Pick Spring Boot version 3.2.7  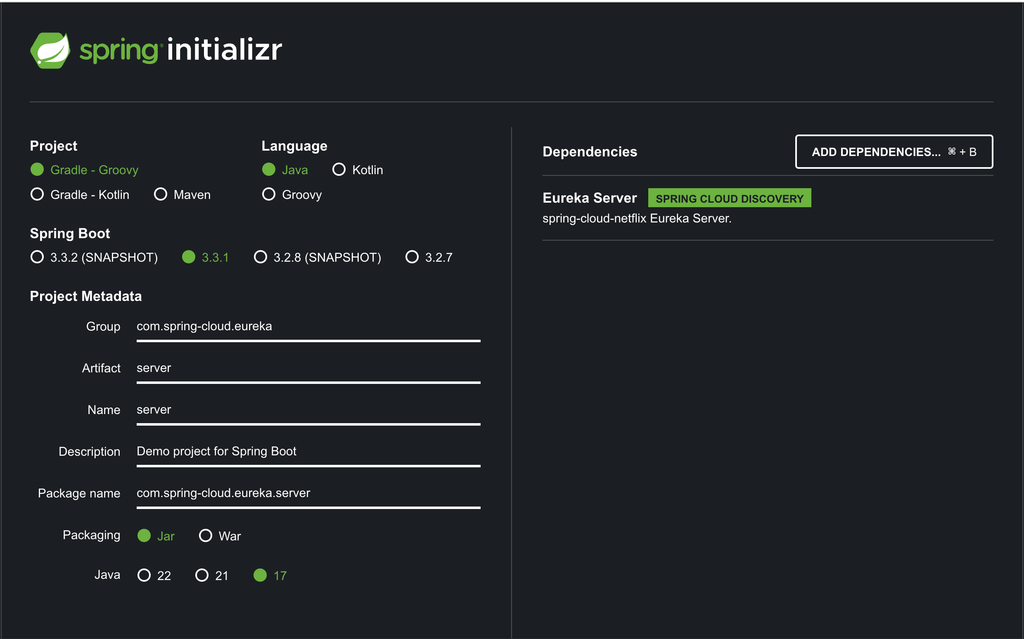point(429,257)
